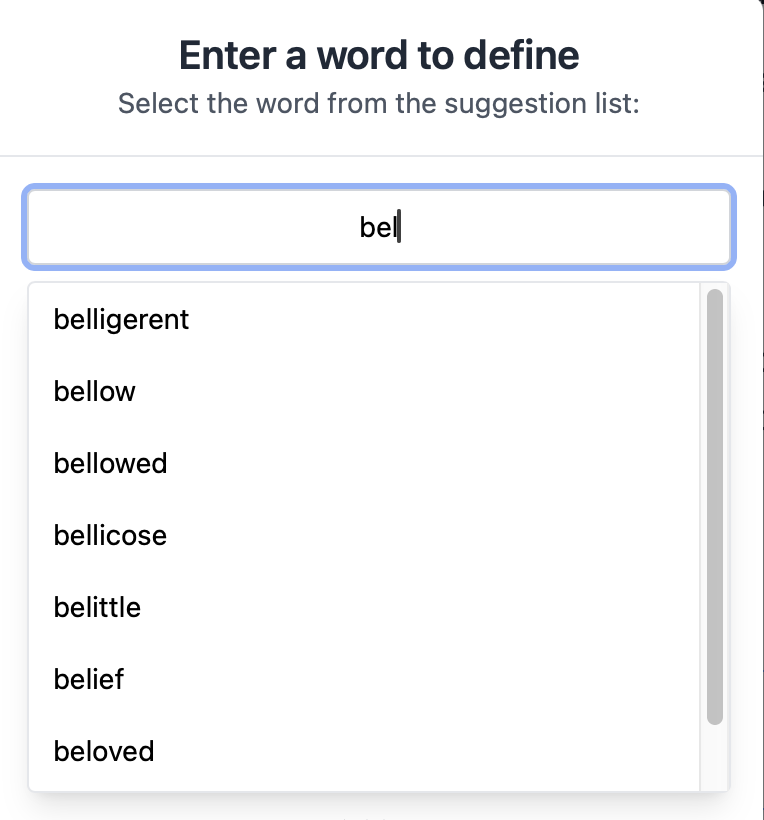
Task: Select the last visible suggestion, beloved
Action: point(104,751)
